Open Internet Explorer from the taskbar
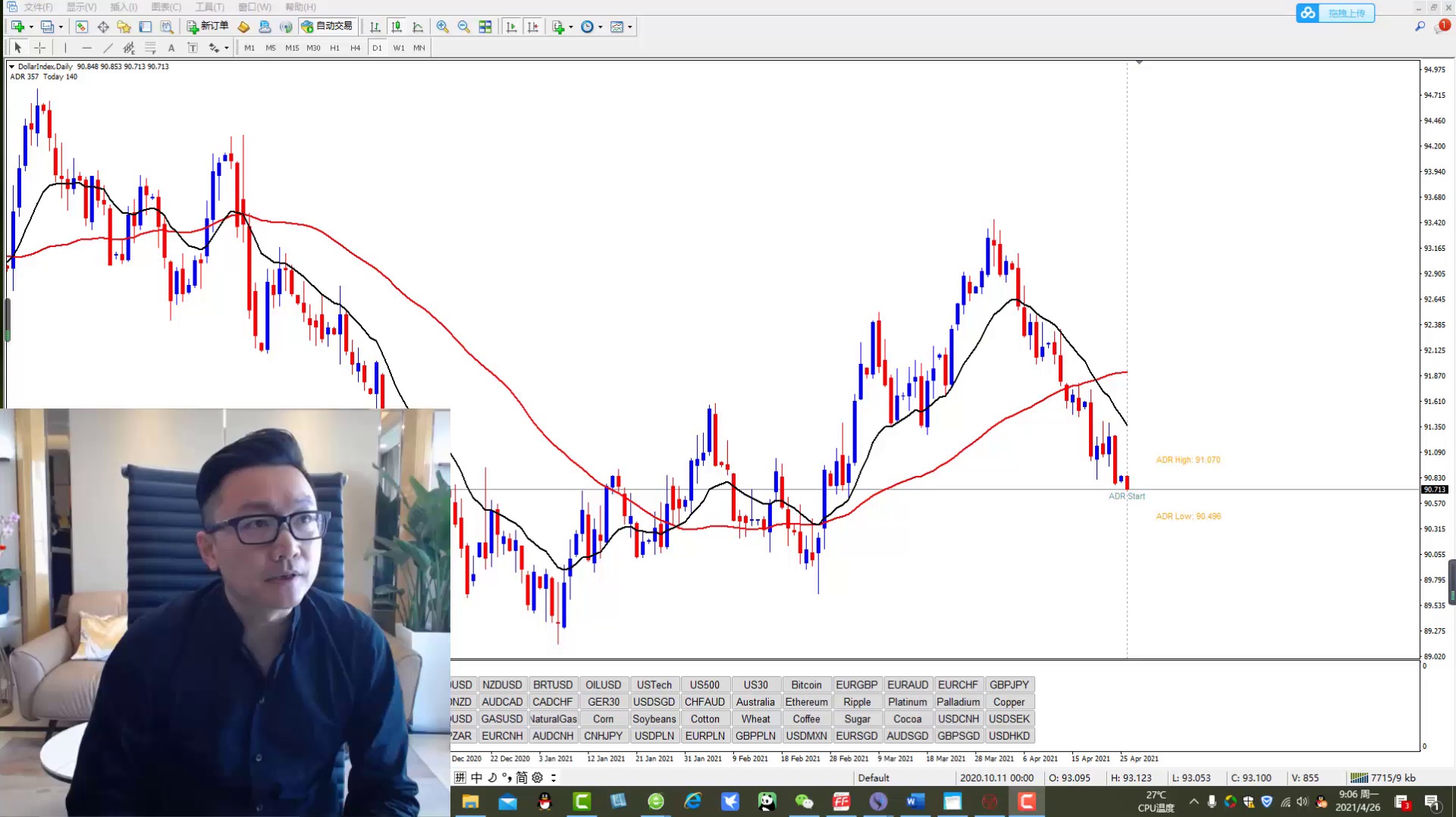The image size is (1456, 817). point(693,801)
